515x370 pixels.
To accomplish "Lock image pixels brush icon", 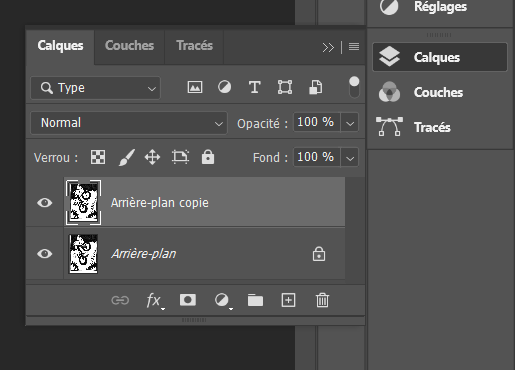I will [x=127, y=157].
